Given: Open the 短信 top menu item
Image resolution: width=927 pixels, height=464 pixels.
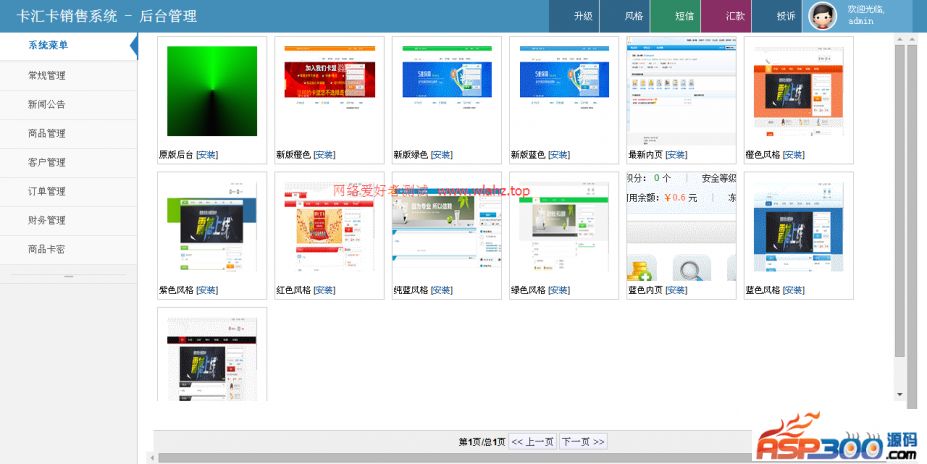Looking at the screenshot, I should click(685, 16).
